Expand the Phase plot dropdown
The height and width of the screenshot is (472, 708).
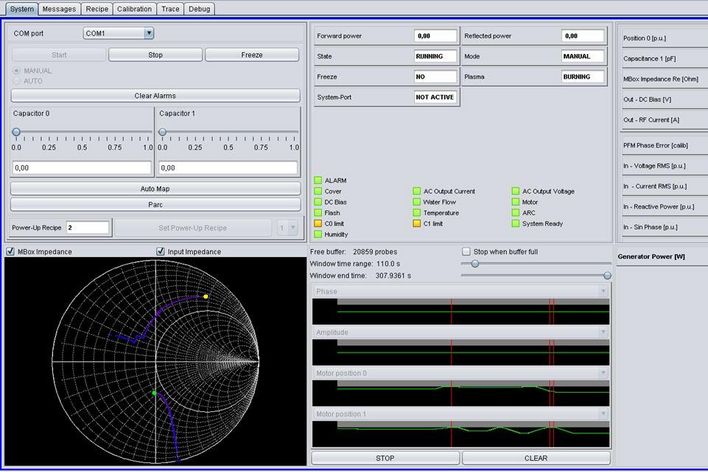(603, 292)
